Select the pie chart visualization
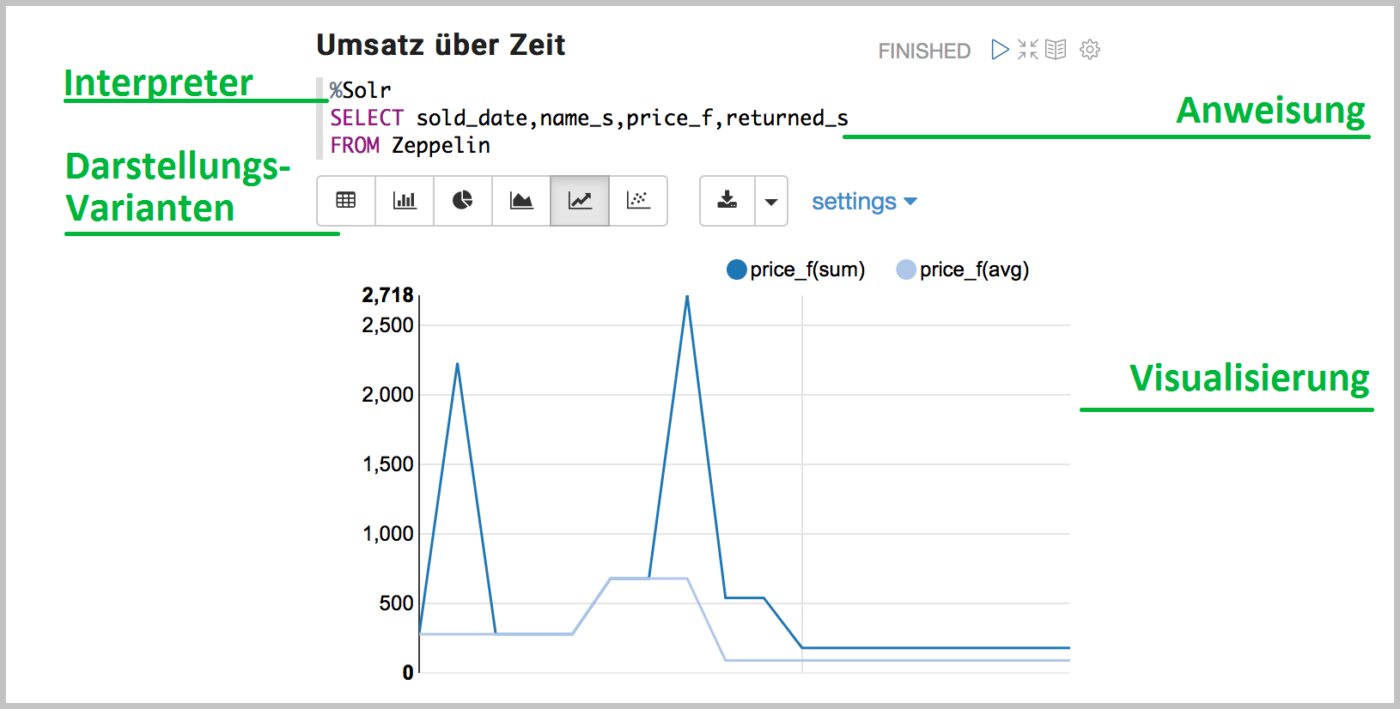The image size is (1400, 709). [x=462, y=201]
